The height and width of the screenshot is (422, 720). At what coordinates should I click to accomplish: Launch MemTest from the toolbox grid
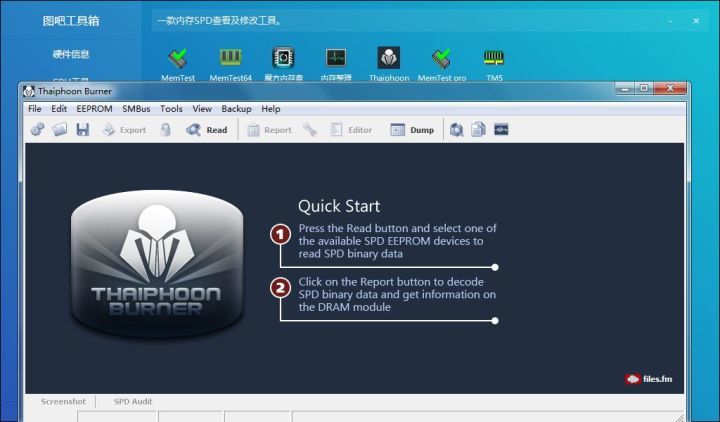point(178,64)
